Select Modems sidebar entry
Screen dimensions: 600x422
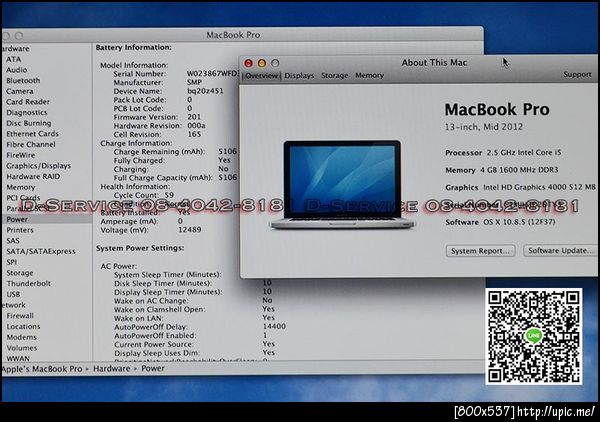point(21,337)
